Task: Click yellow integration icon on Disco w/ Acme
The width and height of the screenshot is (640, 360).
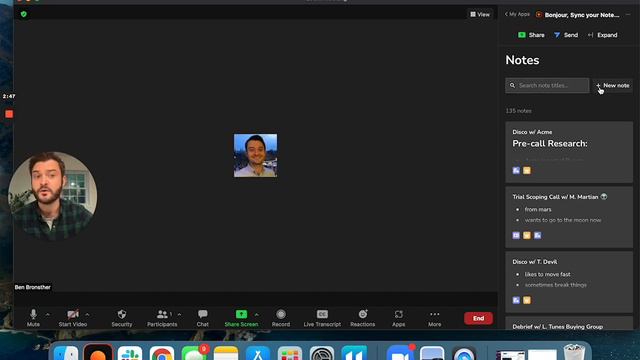Action: pos(527,171)
